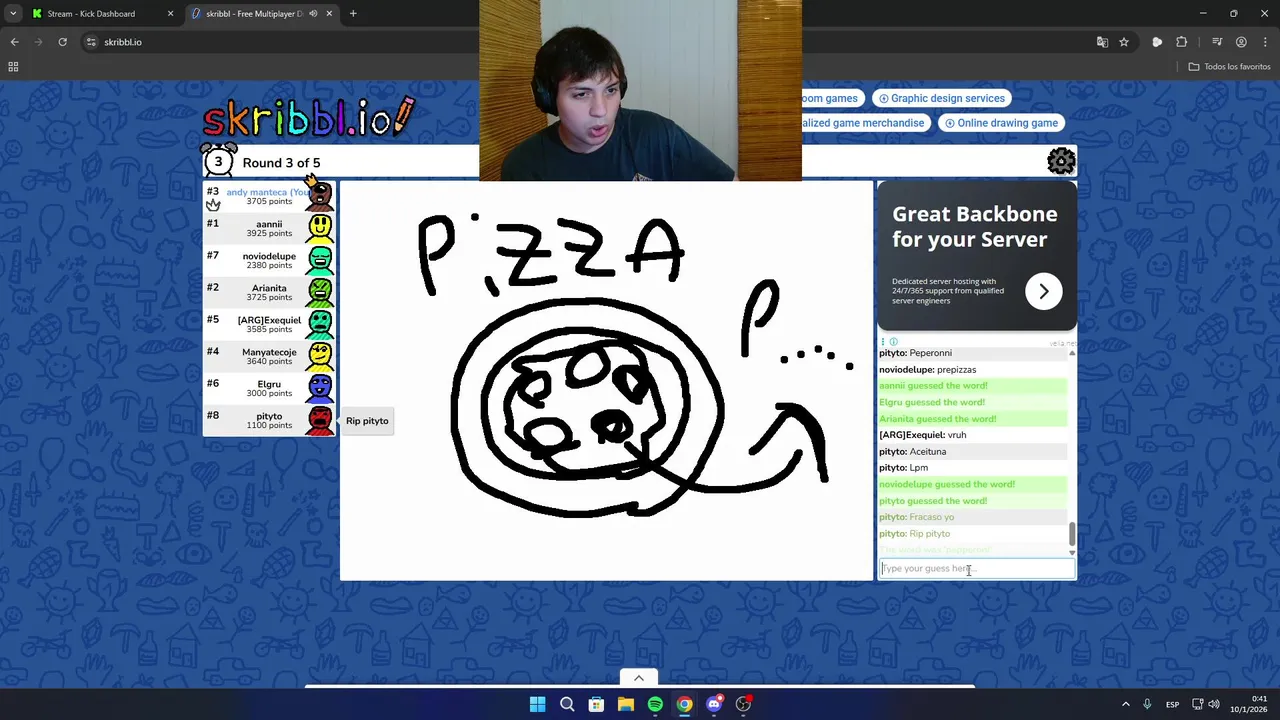Open File Explorer from taskbar

click(x=626, y=704)
